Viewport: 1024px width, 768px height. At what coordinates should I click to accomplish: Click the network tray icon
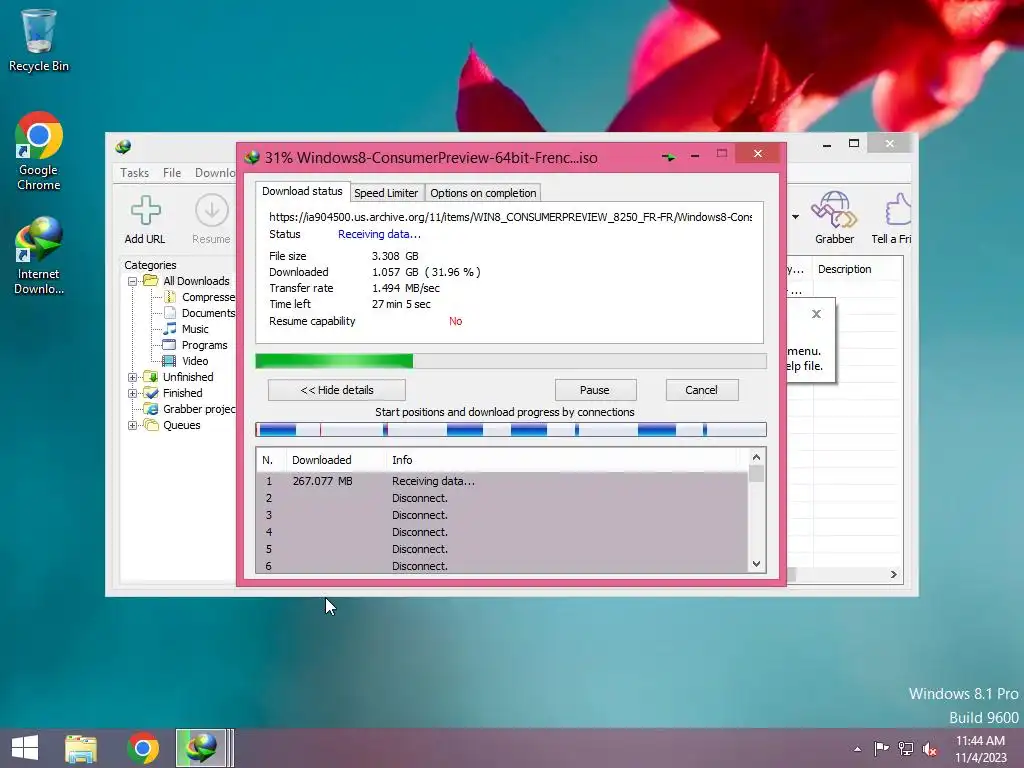coord(906,748)
